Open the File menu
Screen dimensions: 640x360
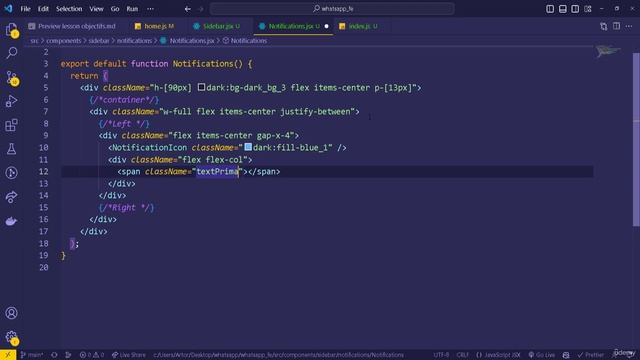[x=25, y=9]
